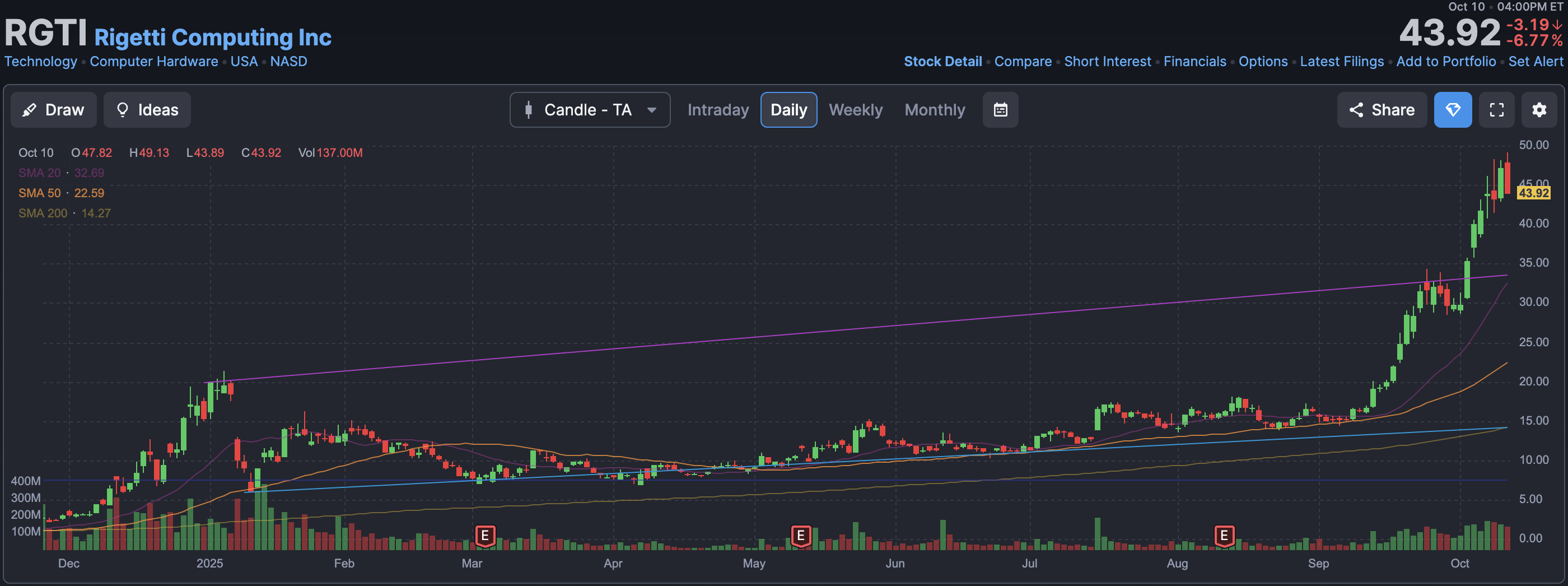Click the dropdown arrow next to Candle - TA
Screen dimensions: 1568x586
click(651, 110)
